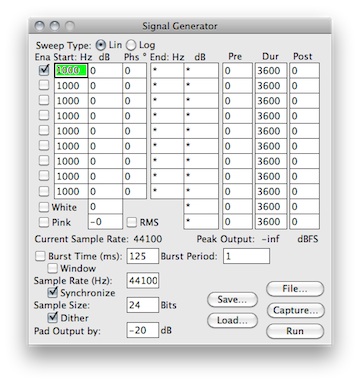This screenshot has width=360, height=384.
Task: Enable the second signal row checkbox
Action: tap(44, 85)
